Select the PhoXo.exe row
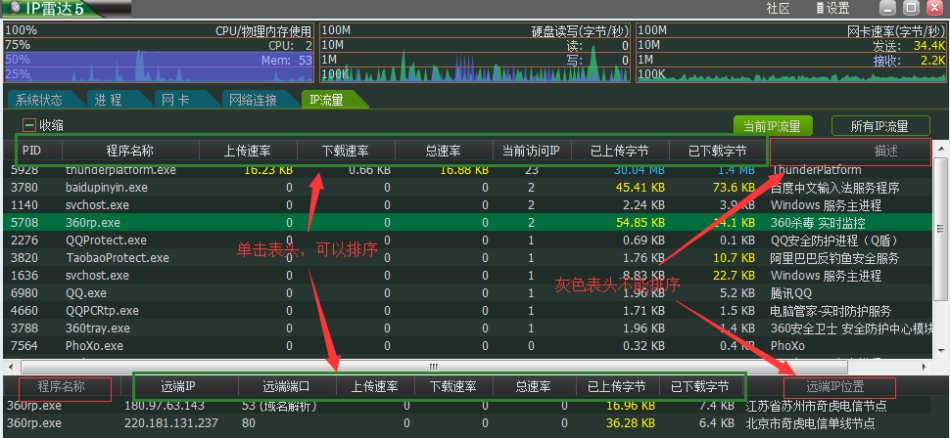 pos(467,346)
